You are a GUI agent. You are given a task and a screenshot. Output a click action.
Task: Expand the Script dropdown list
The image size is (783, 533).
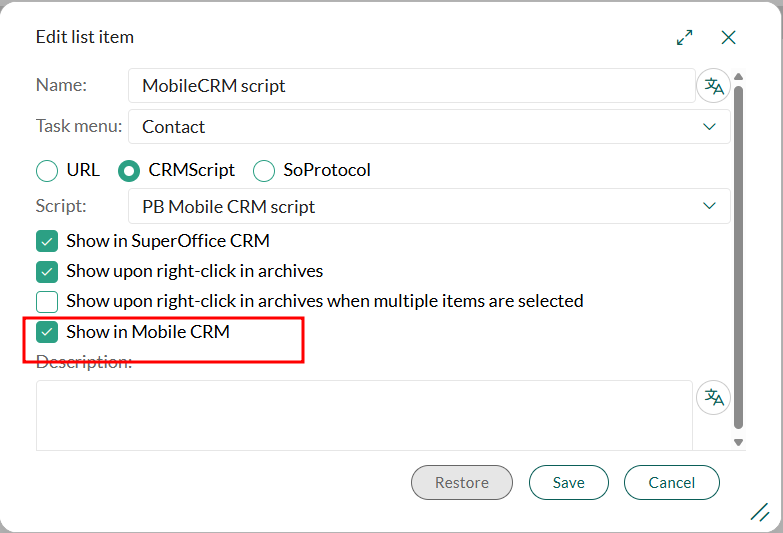coord(429,206)
